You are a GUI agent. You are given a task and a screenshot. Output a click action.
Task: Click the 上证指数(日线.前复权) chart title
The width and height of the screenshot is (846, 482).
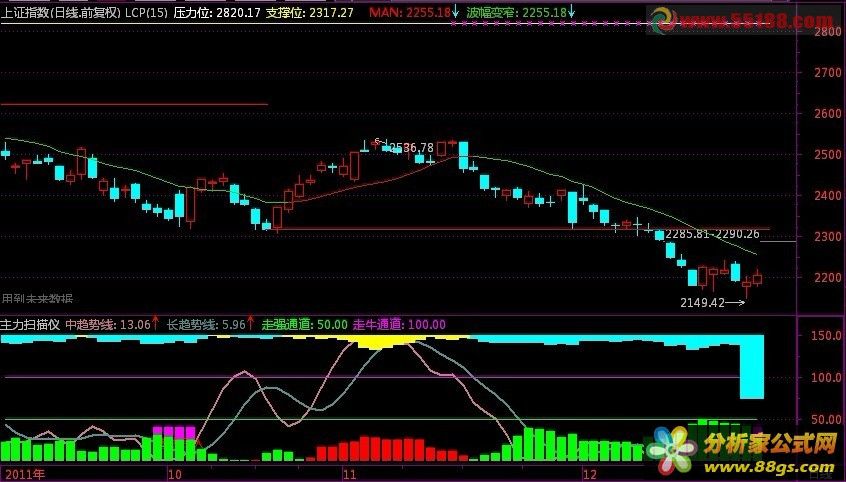click(x=61, y=12)
